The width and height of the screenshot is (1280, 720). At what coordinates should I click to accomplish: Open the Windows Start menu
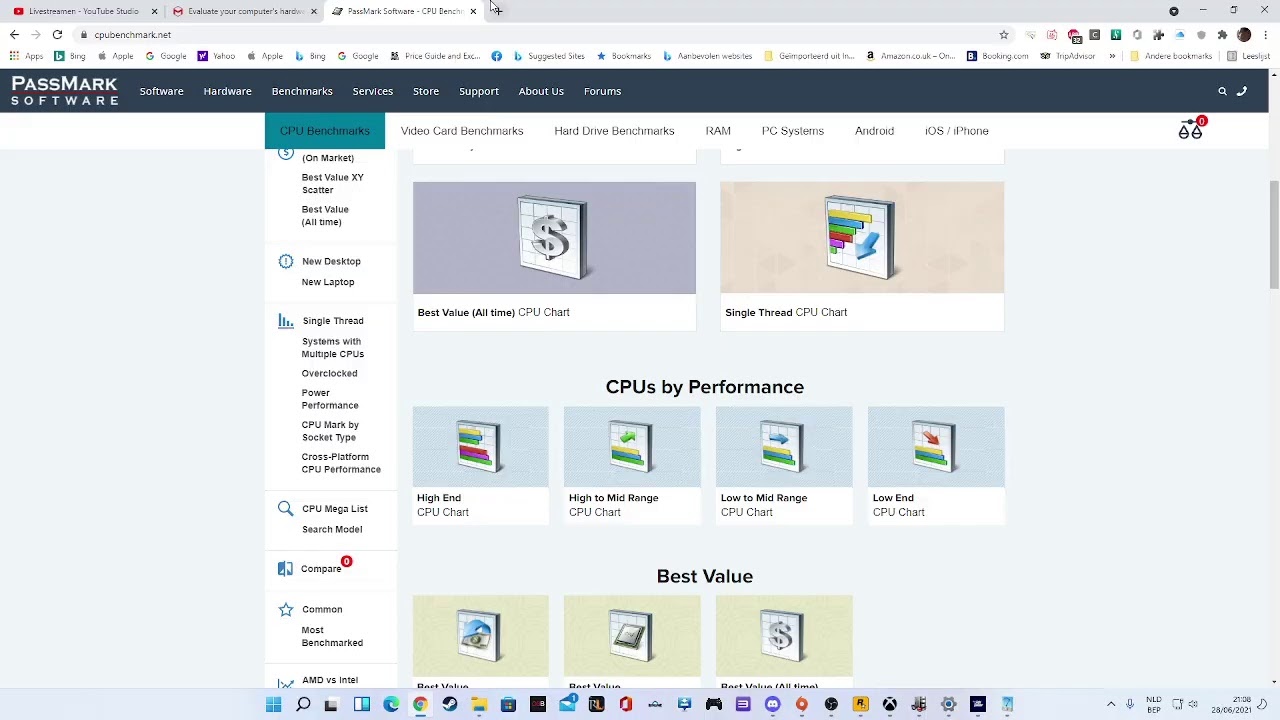[273, 705]
